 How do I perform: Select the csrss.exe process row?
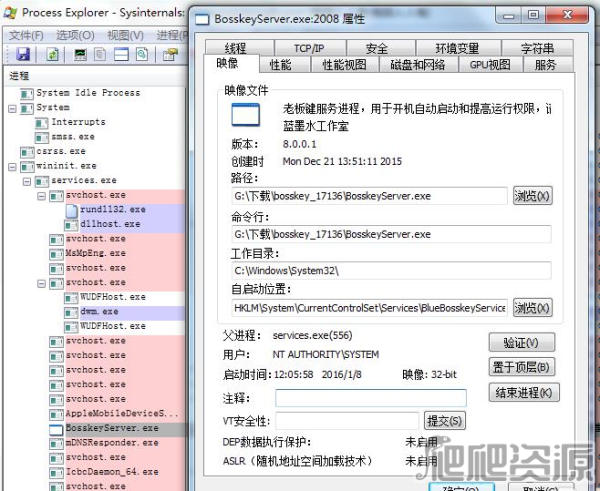(53, 152)
